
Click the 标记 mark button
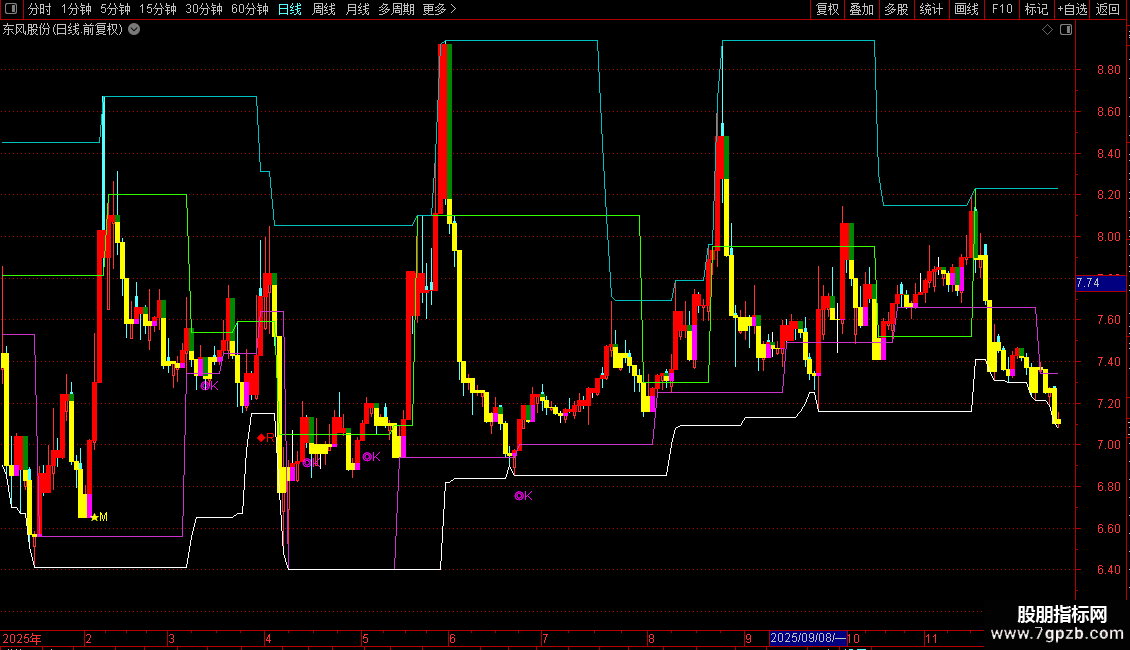click(x=1036, y=9)
